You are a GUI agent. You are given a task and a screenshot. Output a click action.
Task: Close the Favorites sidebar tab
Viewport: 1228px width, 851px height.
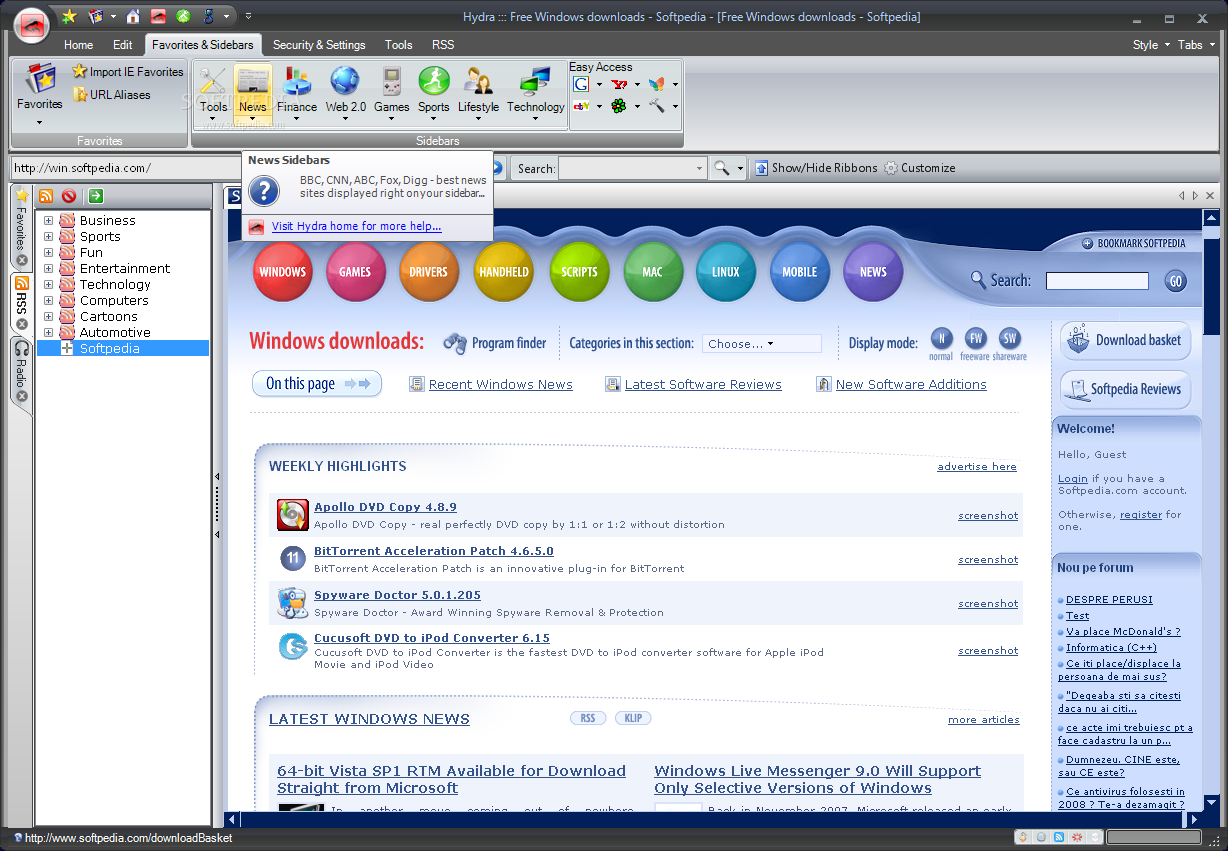pos(22,260)
